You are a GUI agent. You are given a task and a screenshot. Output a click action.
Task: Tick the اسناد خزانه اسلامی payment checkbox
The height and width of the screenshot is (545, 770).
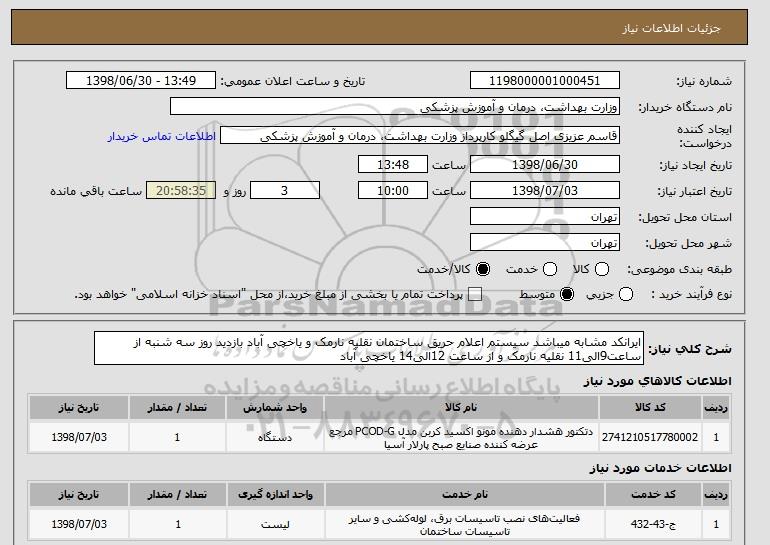pos(474,295)
